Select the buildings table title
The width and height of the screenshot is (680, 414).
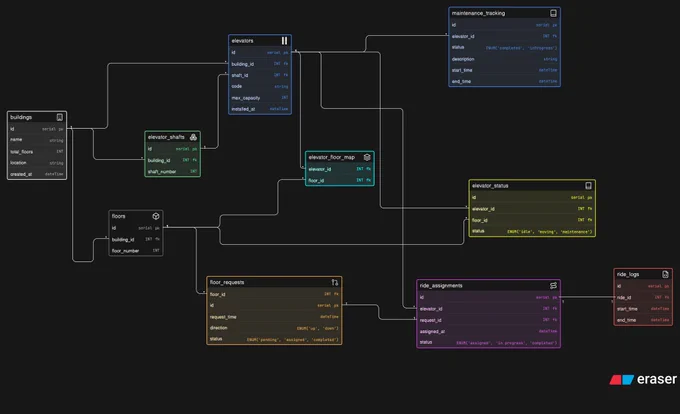[21, 117]
